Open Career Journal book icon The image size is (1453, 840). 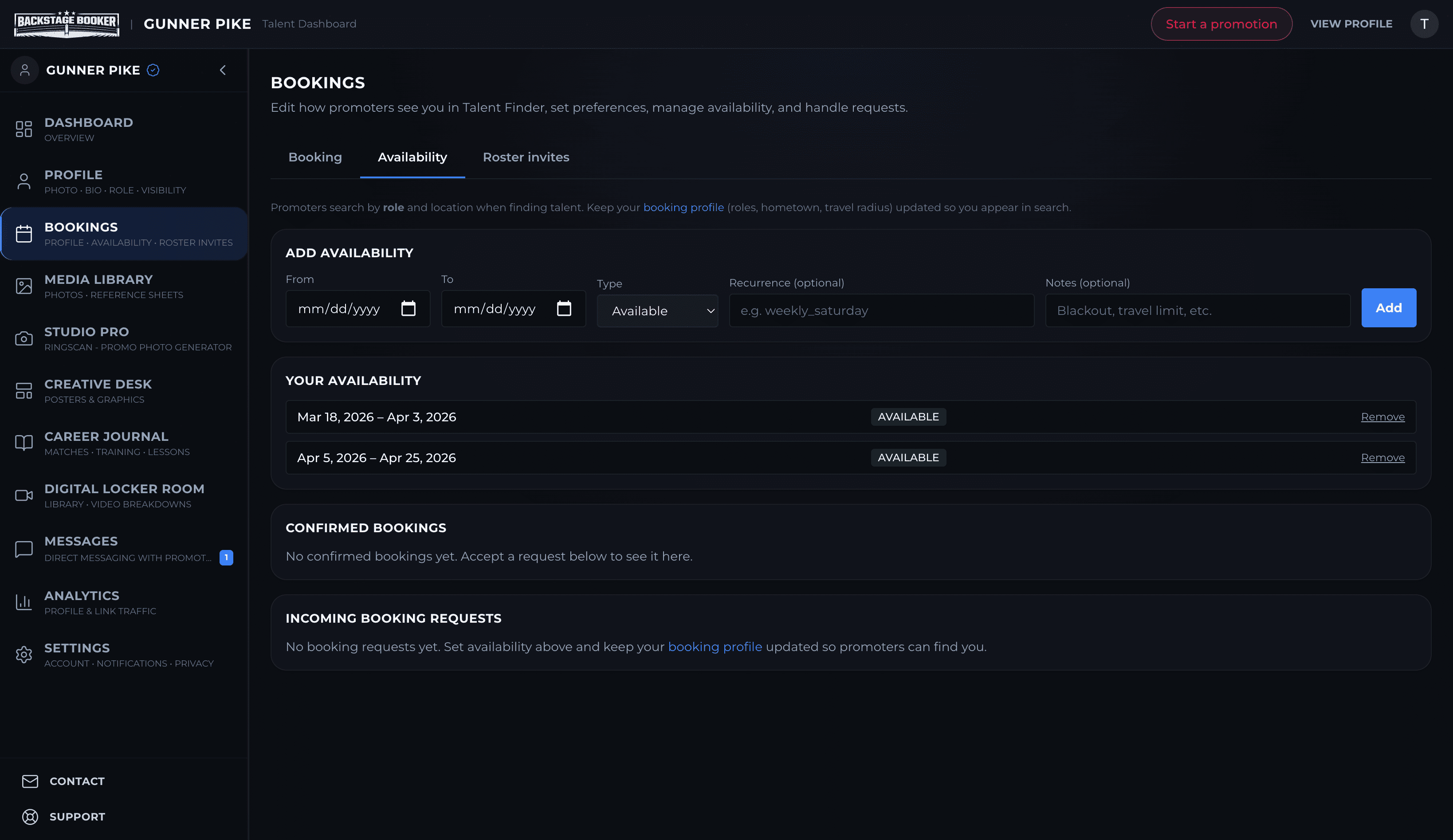[24, 443]
